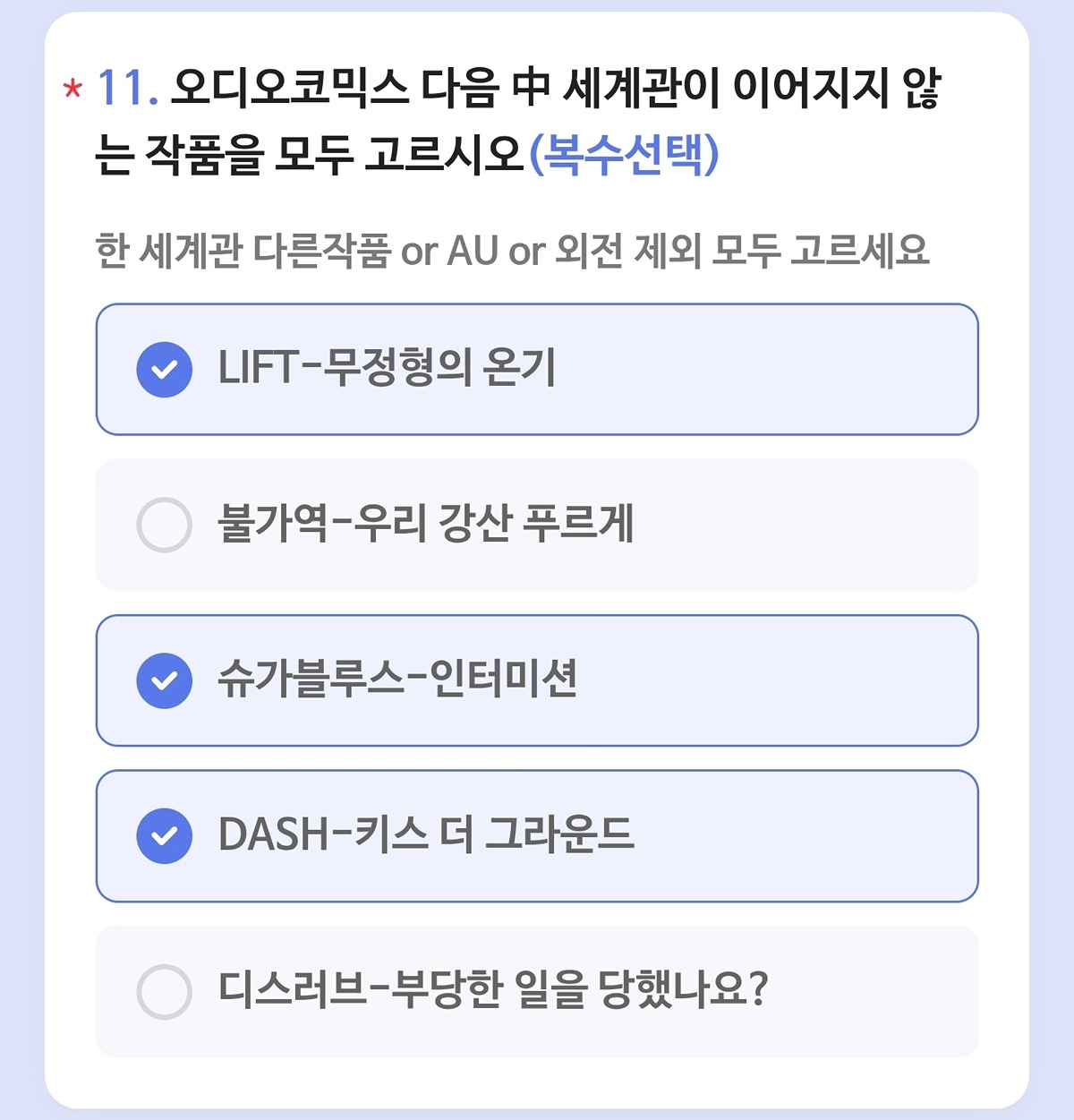Uncheck the 슈가블루스-인터미션 checkmark icon
Viewport: 1074px width, 1120px height.
(x=164, y=680)
